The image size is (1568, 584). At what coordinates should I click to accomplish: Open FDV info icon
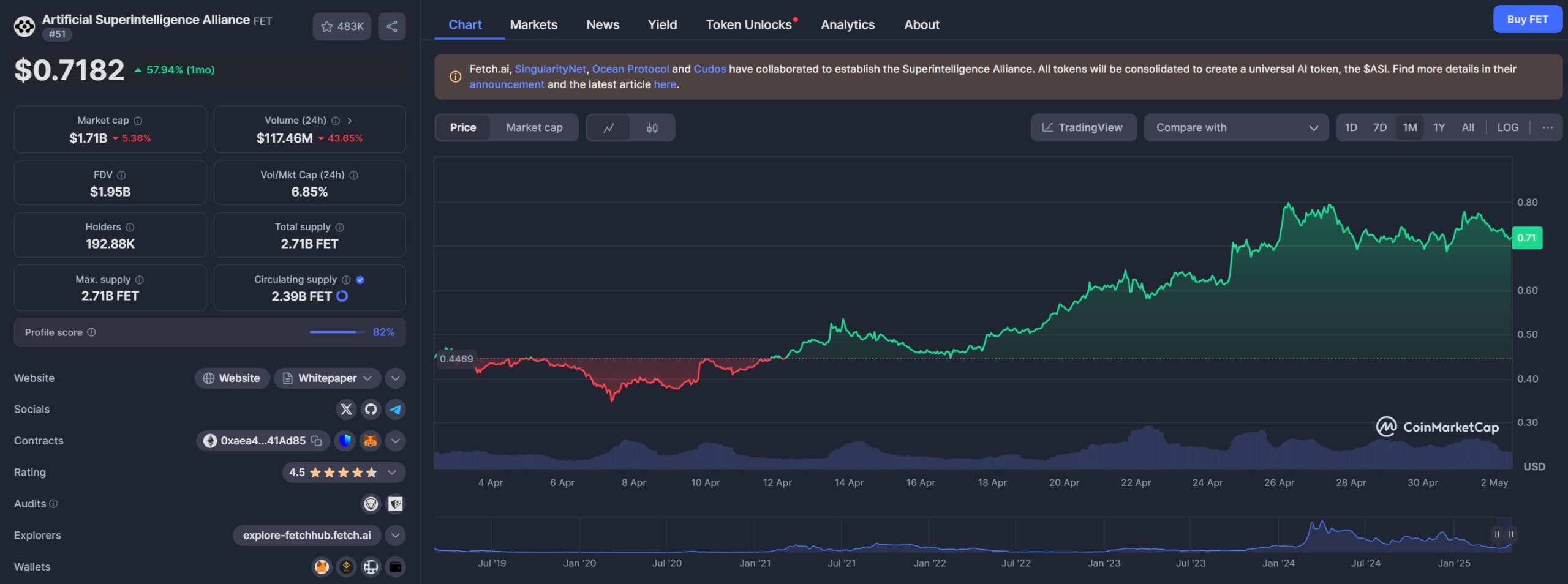[x=121, y=175]
